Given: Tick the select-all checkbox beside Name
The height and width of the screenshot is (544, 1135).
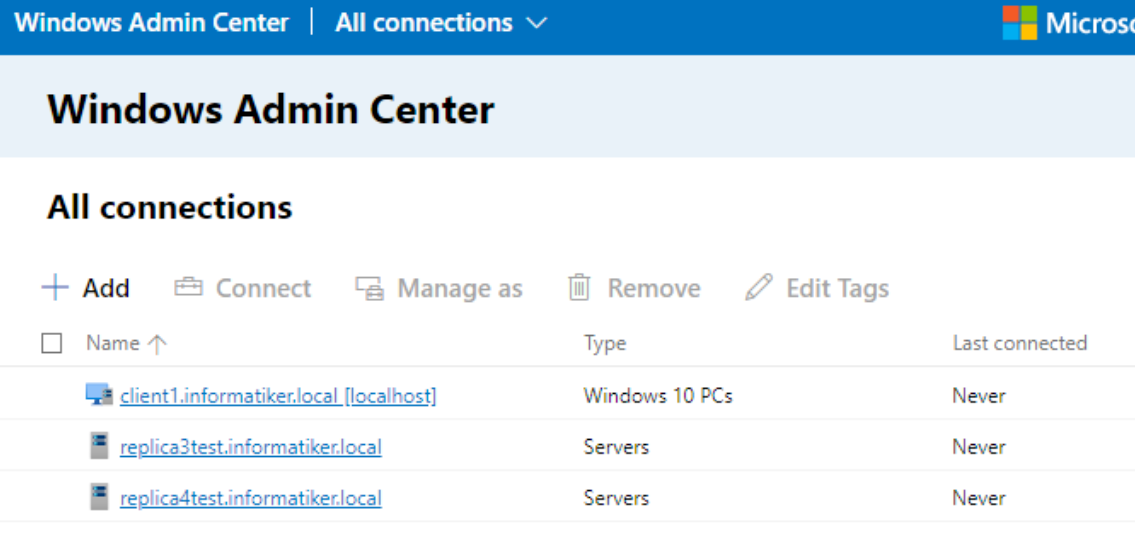Looking at the screenshot, I should (51, 343).
